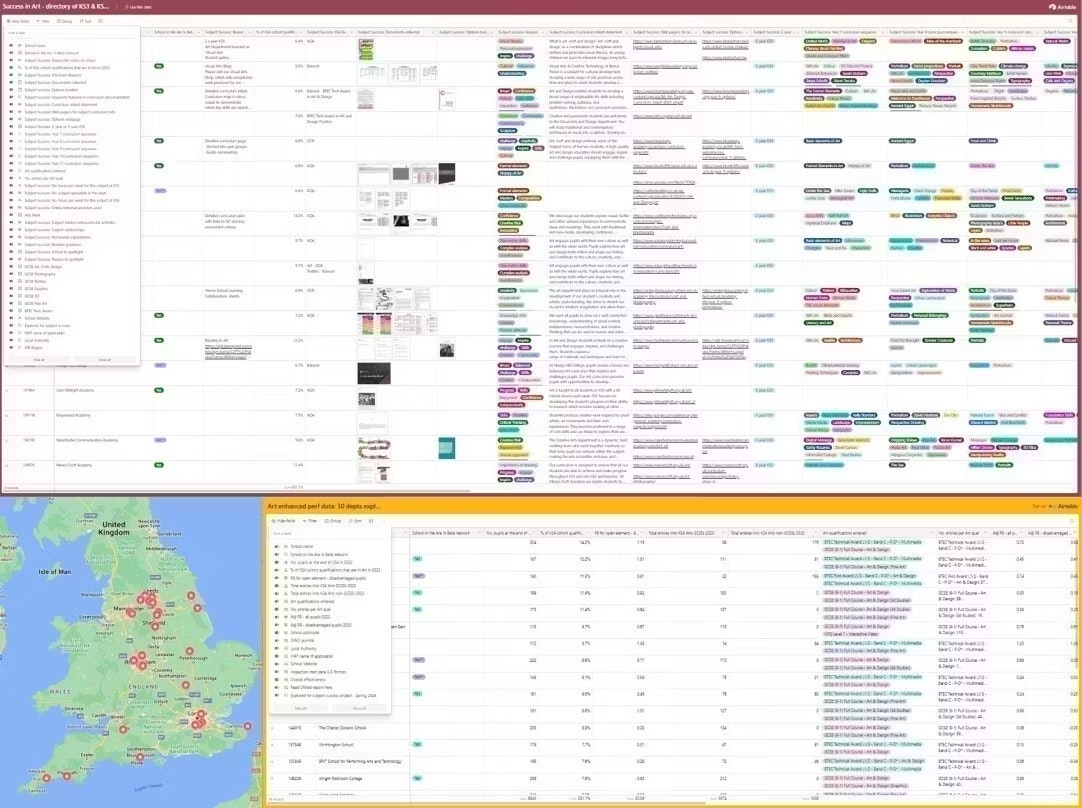The image size is (1082, 808).
Task: Click the map marker near Peterborough
Action: coord(188,651)
